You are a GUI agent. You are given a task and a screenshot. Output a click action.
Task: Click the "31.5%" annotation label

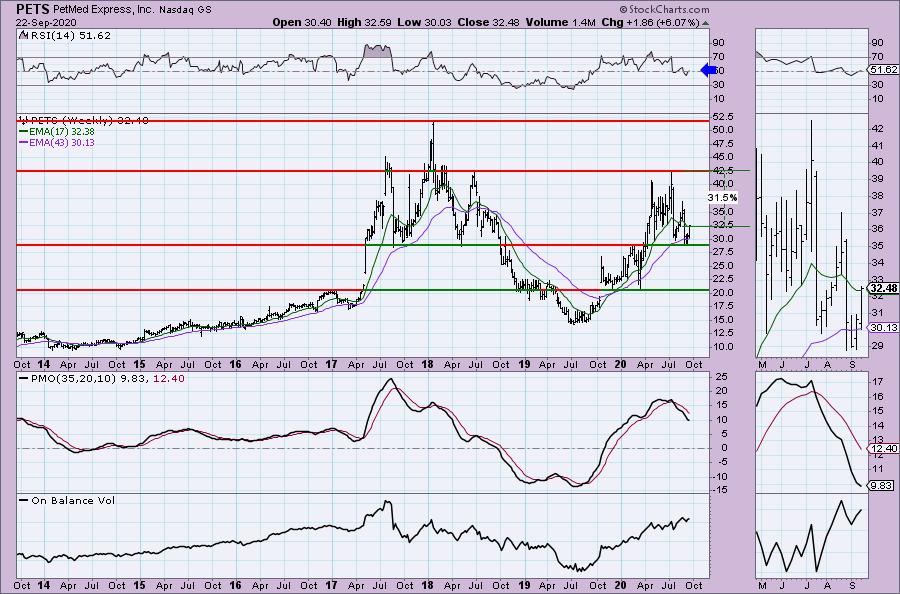click(x=722, y=197)
